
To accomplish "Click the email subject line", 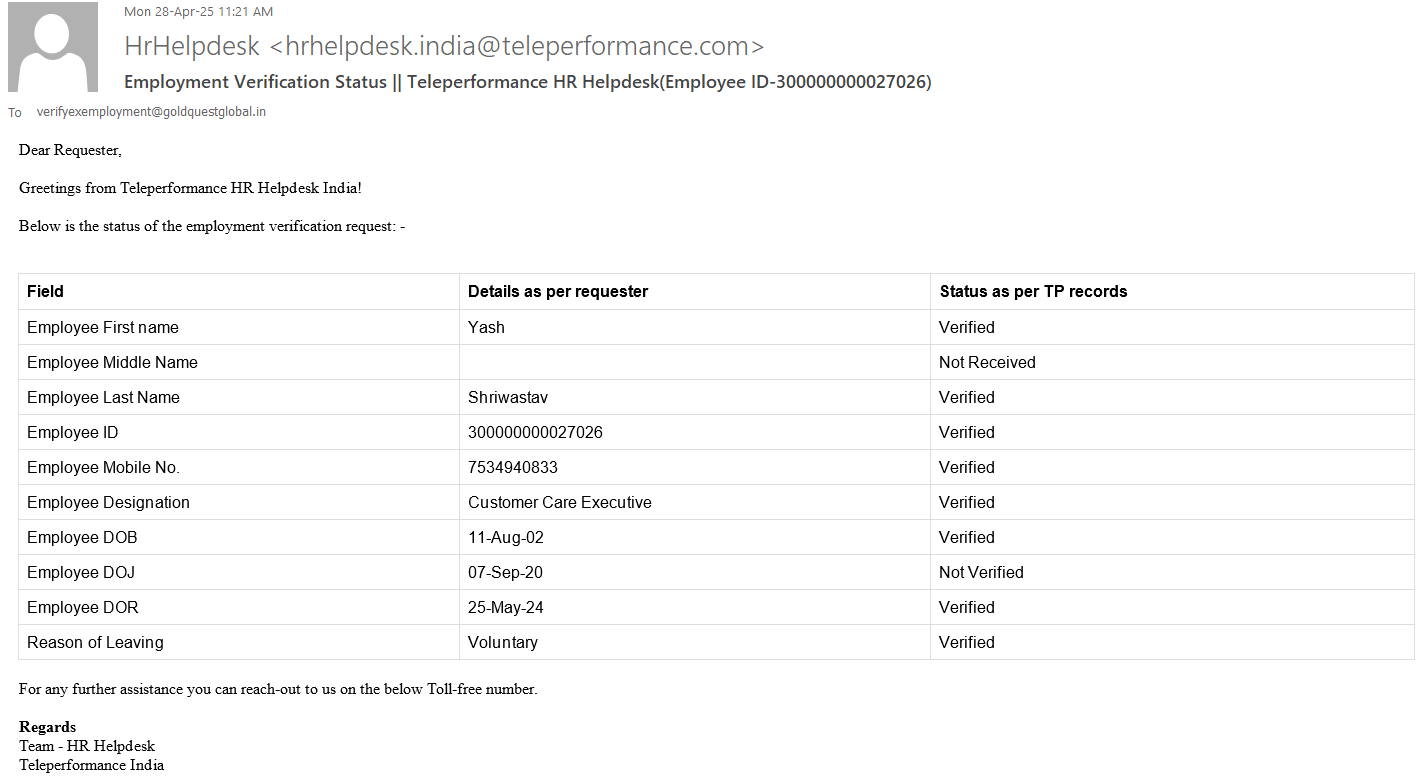I will click(x=527, y=82).
